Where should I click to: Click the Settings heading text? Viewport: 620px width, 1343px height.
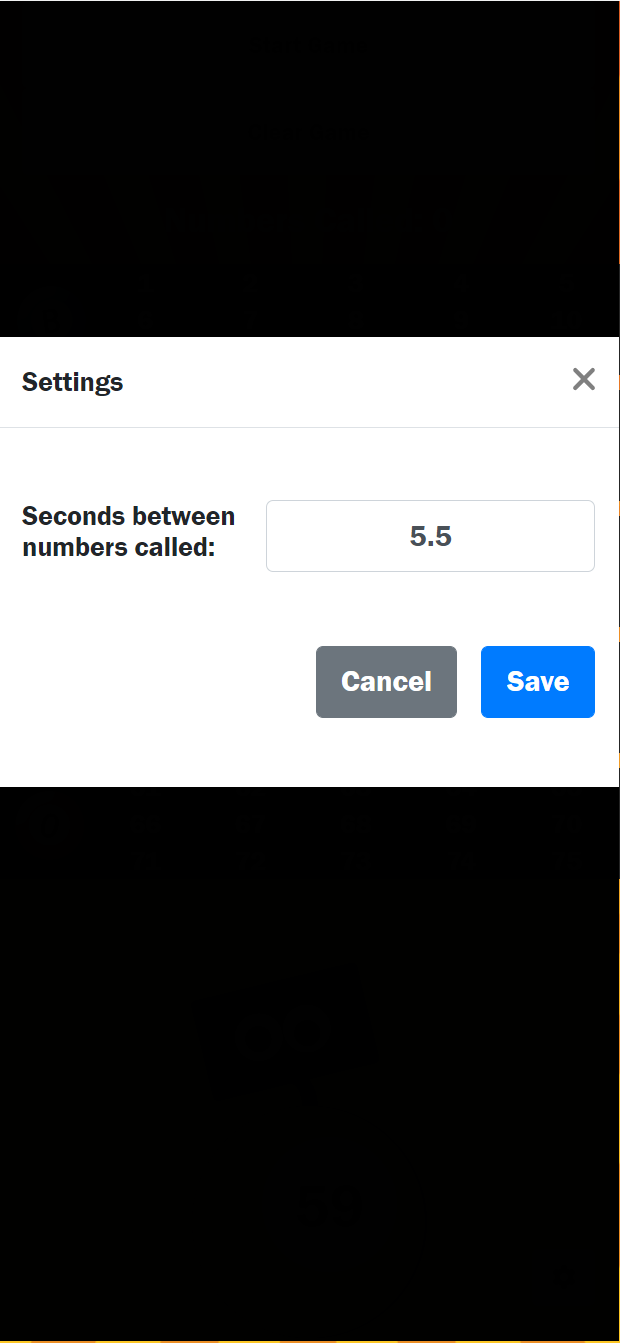pyautogui.click(x=73, y=382)
